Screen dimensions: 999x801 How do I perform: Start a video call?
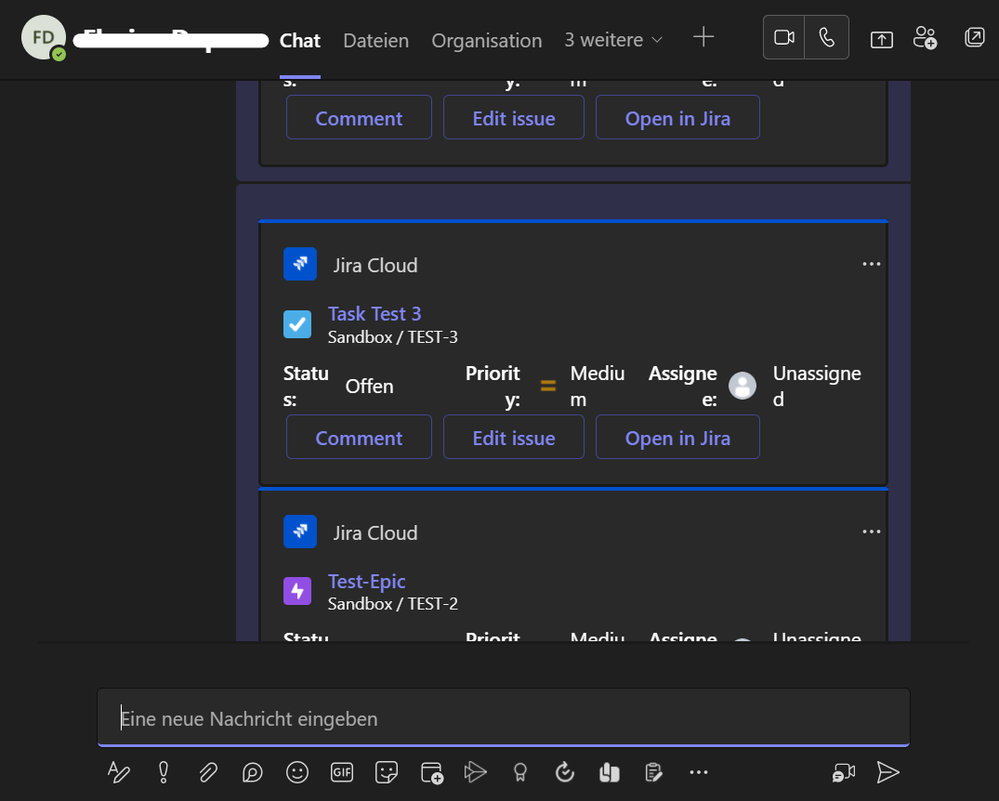pos(784,38)
